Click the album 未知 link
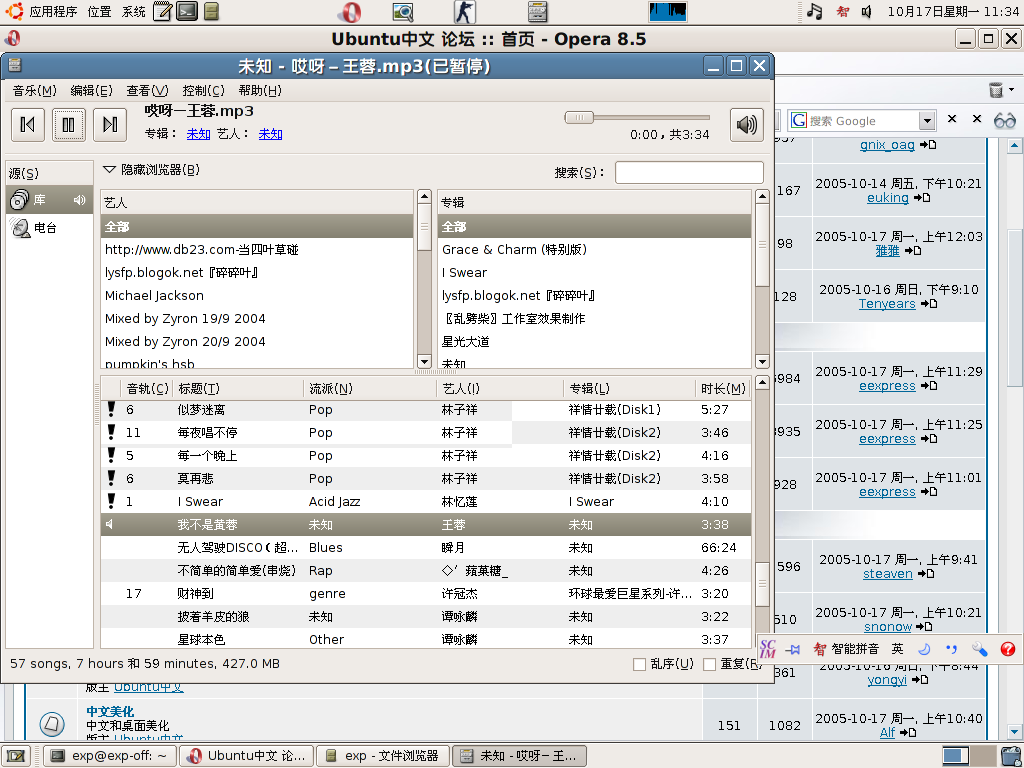1024x768 pixels. tap(199, 134)
